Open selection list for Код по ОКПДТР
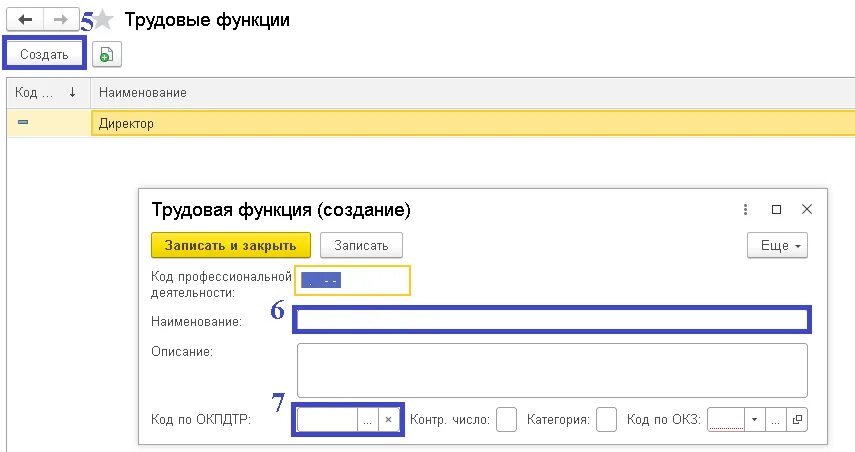The height and width of the screenshot is (452, 855). pos(368,420)
